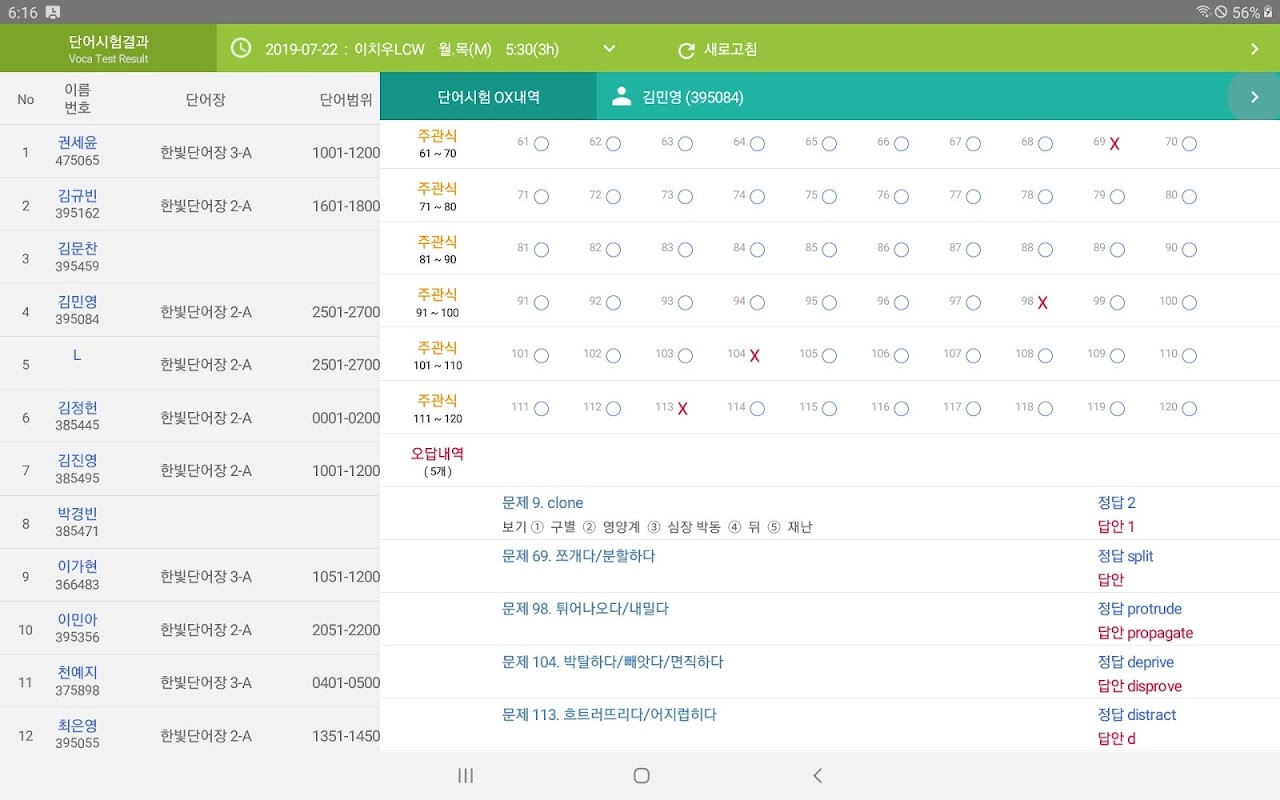Expand the class selection dropdown chevron

point(609,49)
